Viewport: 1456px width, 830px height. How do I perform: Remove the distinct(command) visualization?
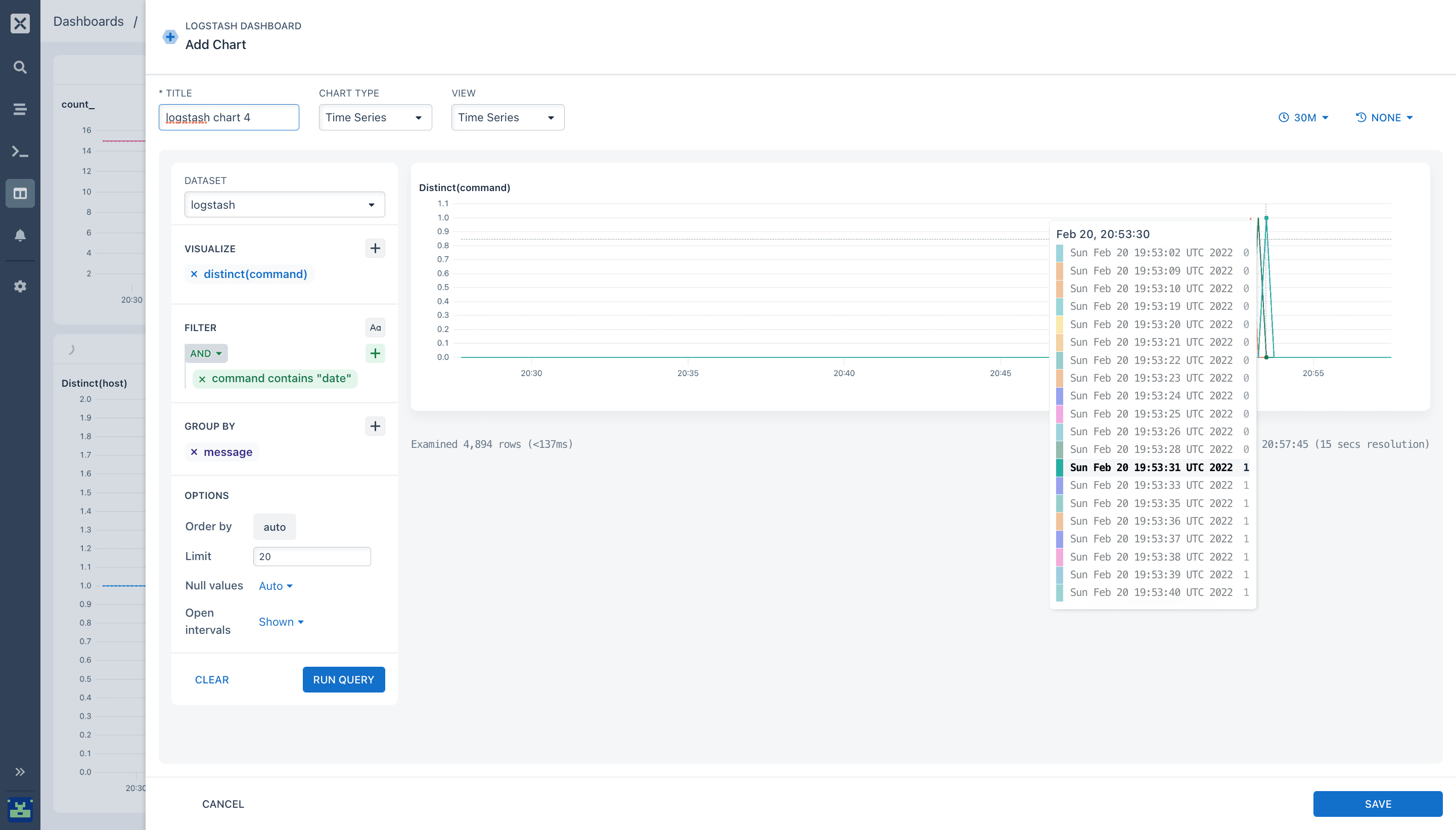pyautogui.click(x=194, y=274)
